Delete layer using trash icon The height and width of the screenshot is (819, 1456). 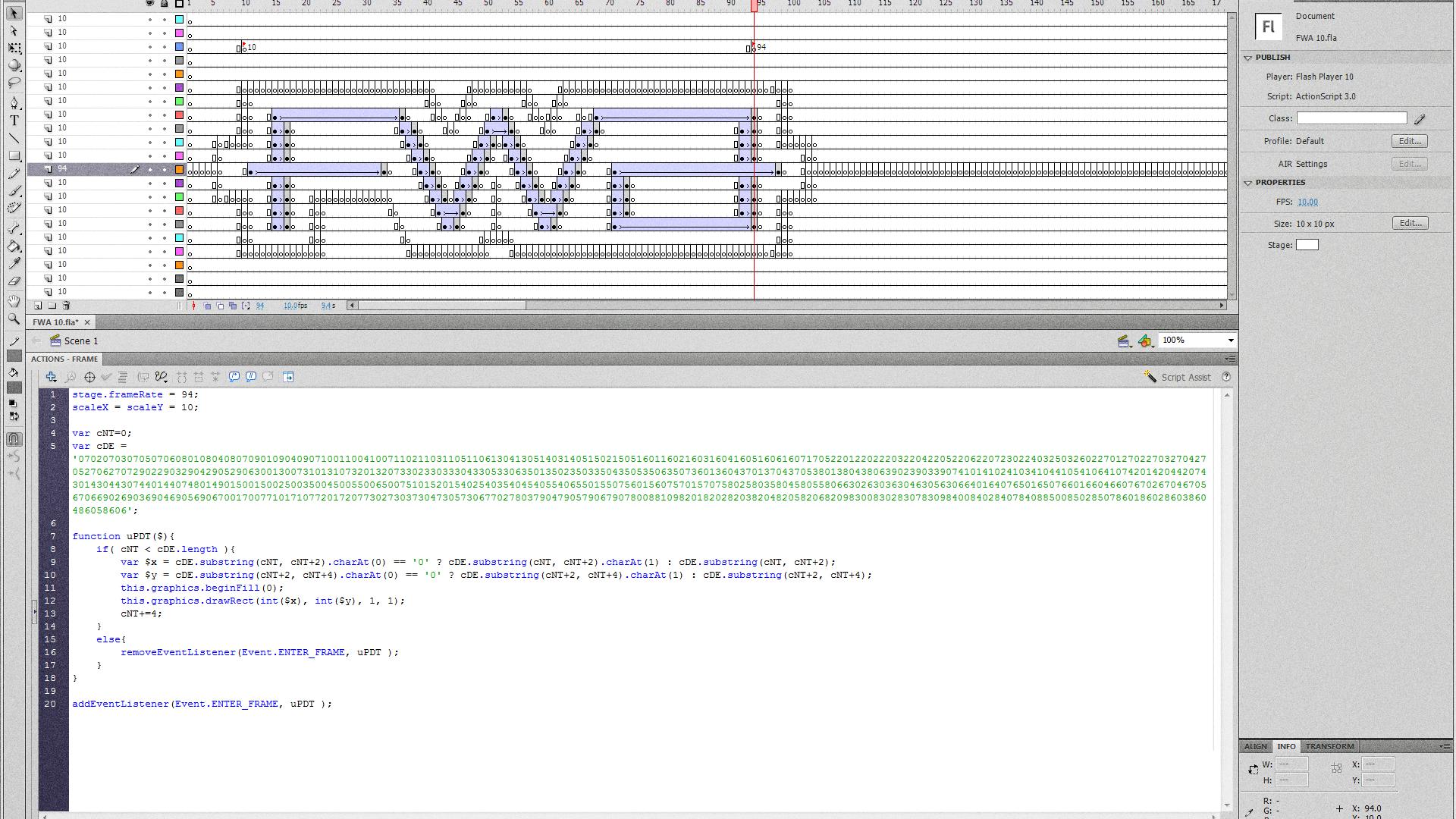pyautogui.click(x=66, y=306)
